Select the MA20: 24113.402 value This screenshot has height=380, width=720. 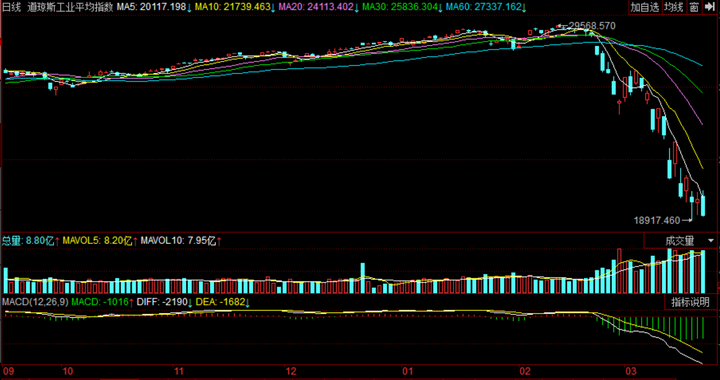coord(316,7)
